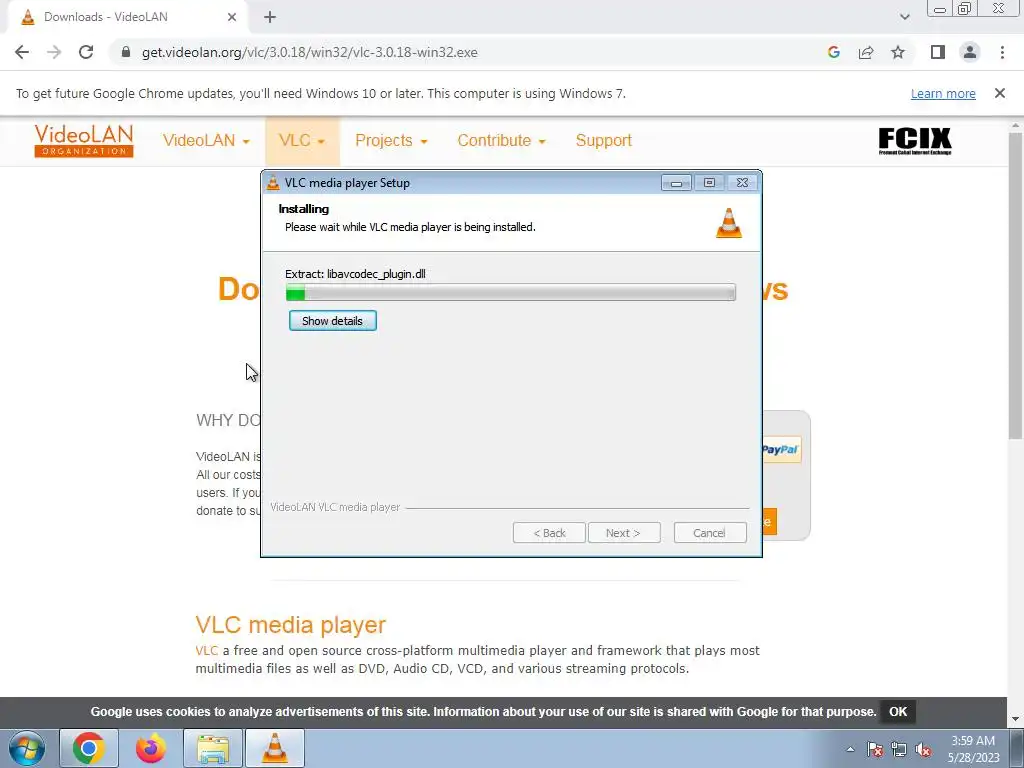1024x768 pixels.
Task: Click the orange VLC link in description
Action: point(206,650)
